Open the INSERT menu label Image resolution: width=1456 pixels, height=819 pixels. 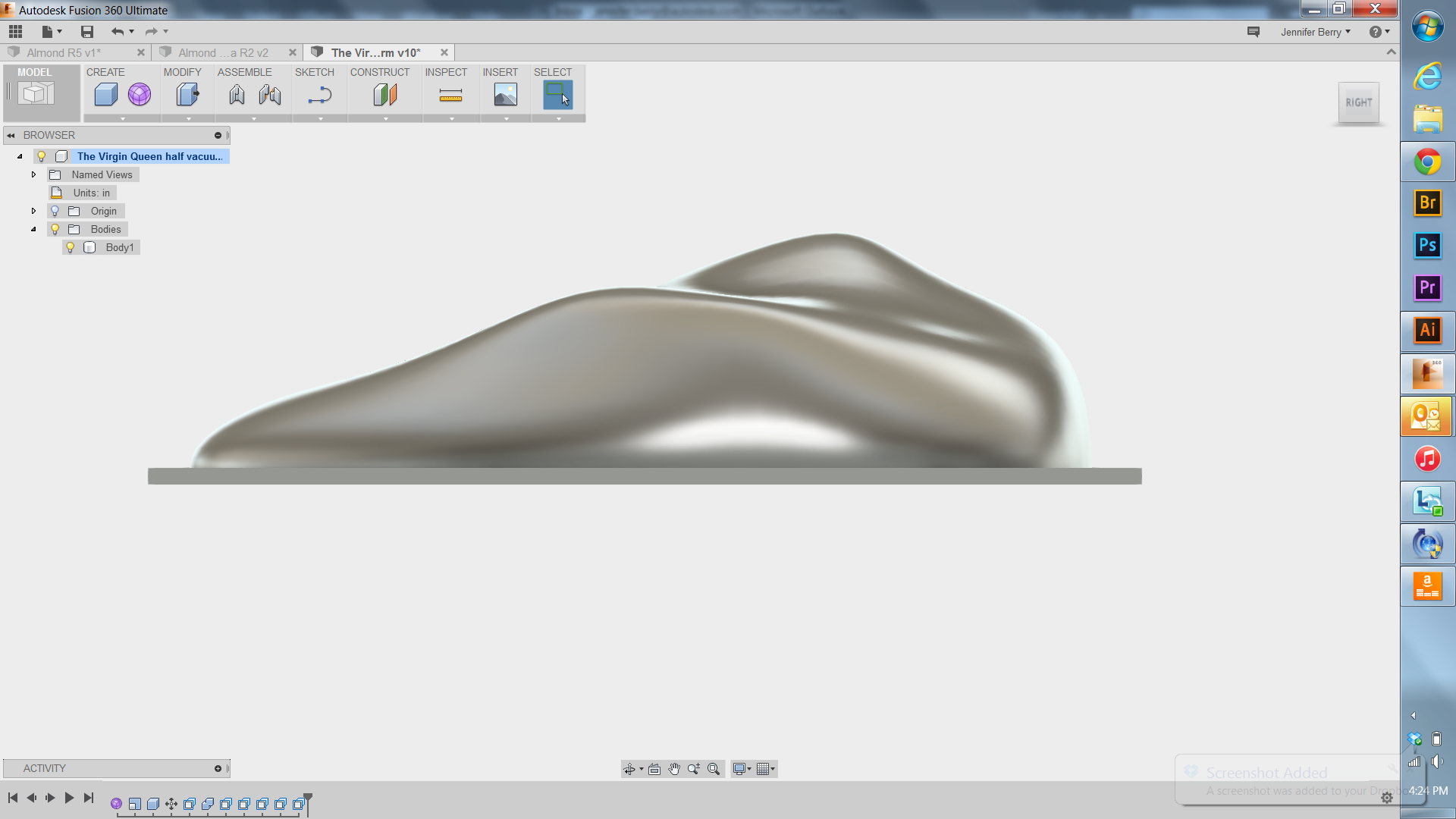coord(500,72)
